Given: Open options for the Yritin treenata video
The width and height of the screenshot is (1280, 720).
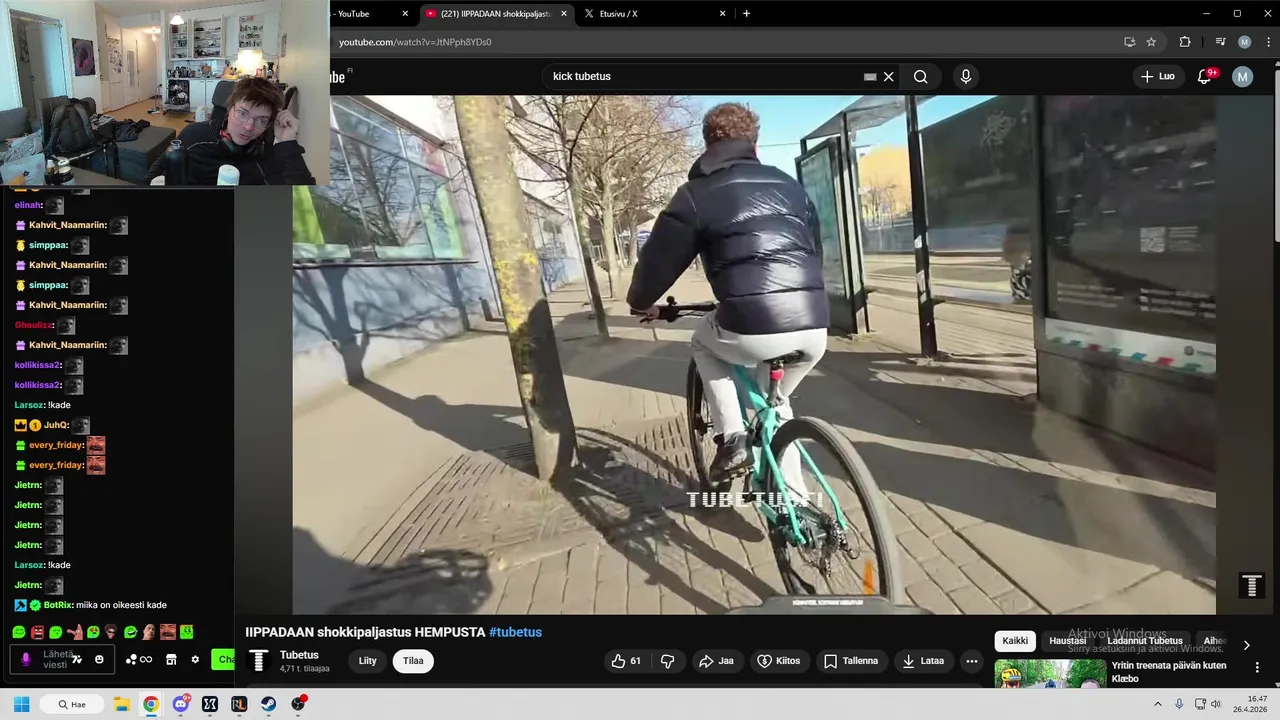Looking at the screenshot, I should pyautogui.click(x=1258, y=667).
